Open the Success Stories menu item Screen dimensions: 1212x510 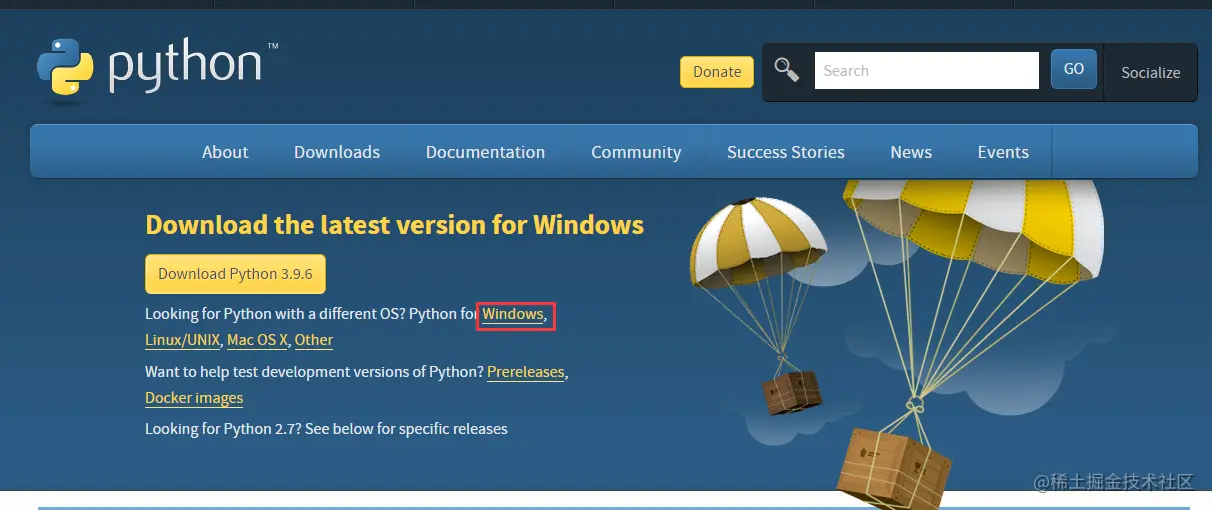[x=786, y=152]
